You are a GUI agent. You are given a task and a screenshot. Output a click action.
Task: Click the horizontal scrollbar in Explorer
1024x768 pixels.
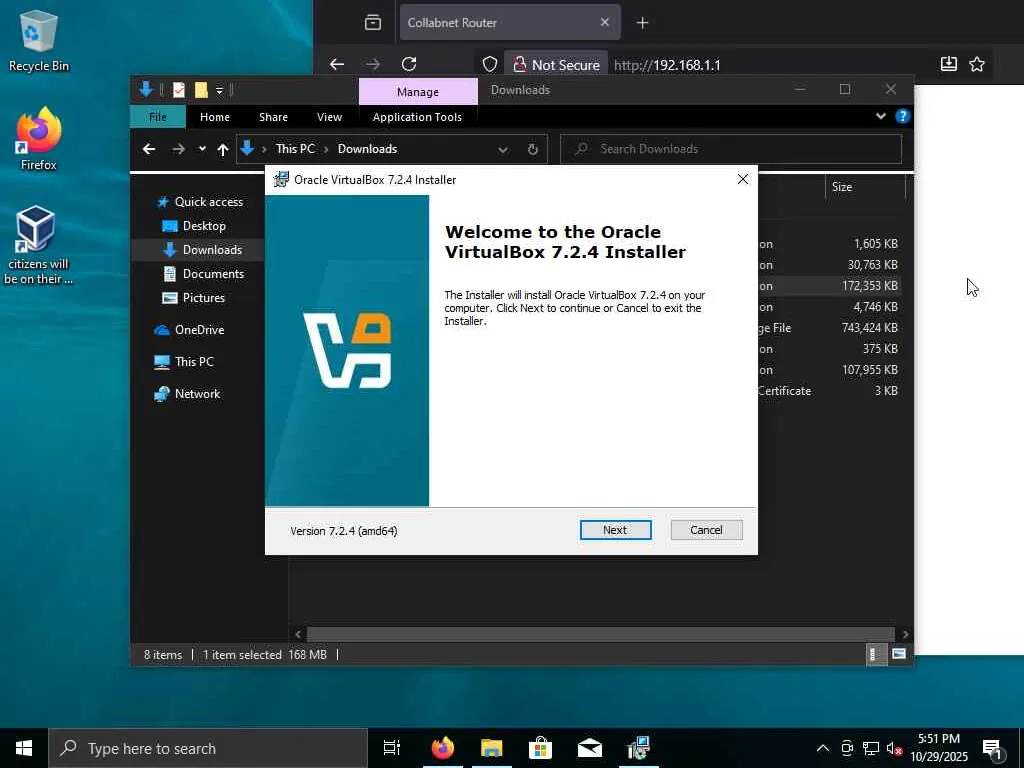click(600, 634)
